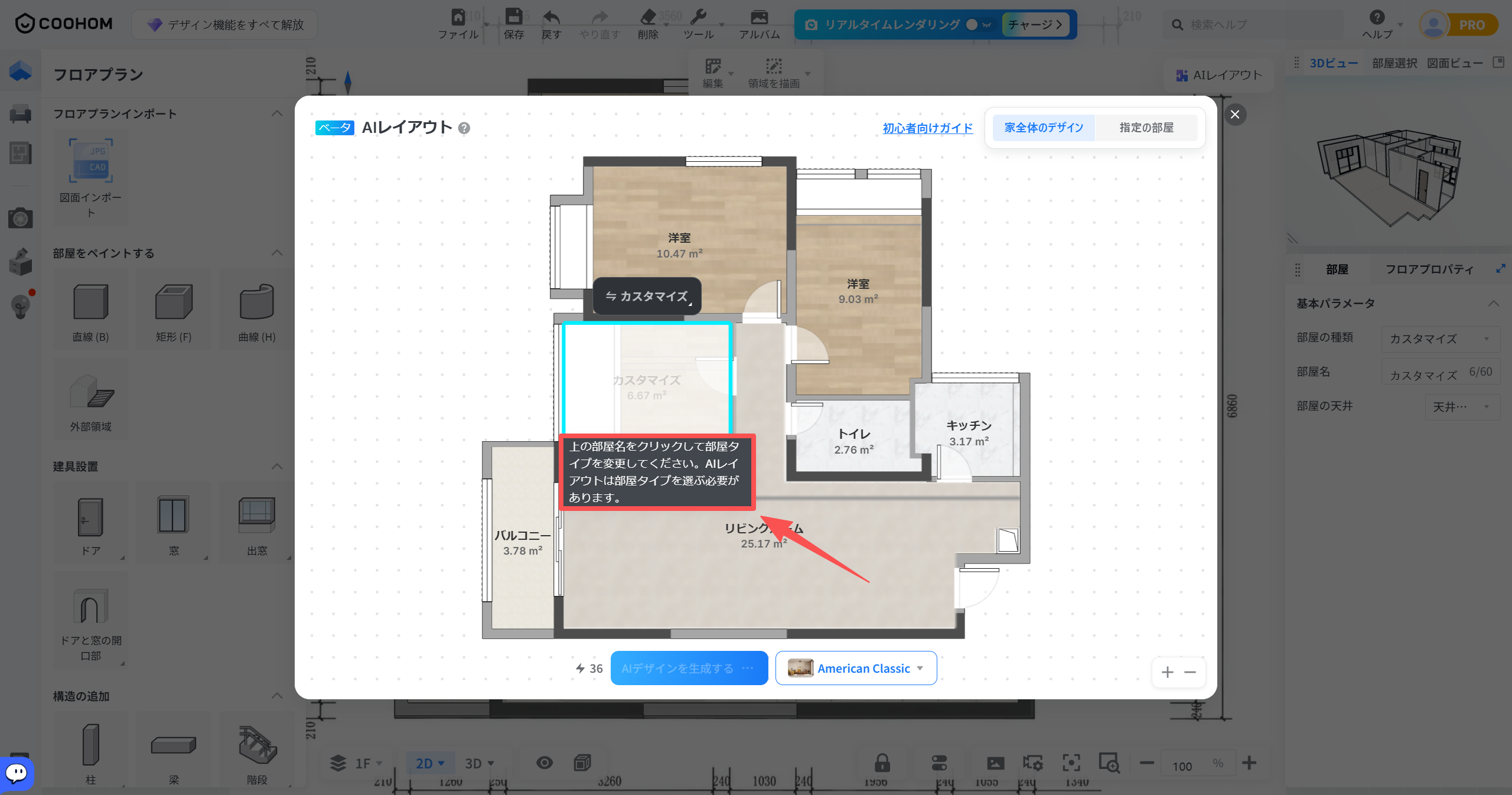Select the 外部領域 tool
Image resolution: width=1512 pixels, height=795 pixels.
90,400
